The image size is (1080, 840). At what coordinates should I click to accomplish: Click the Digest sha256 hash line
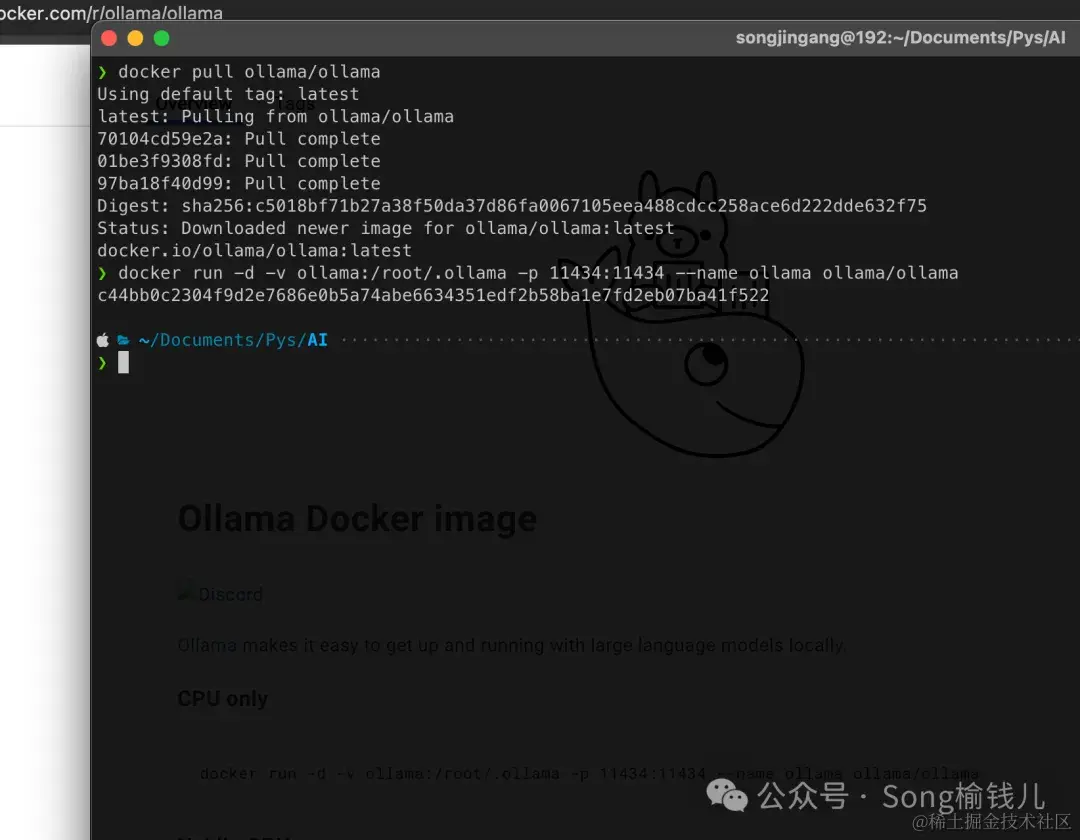click(x=512, y=206)
